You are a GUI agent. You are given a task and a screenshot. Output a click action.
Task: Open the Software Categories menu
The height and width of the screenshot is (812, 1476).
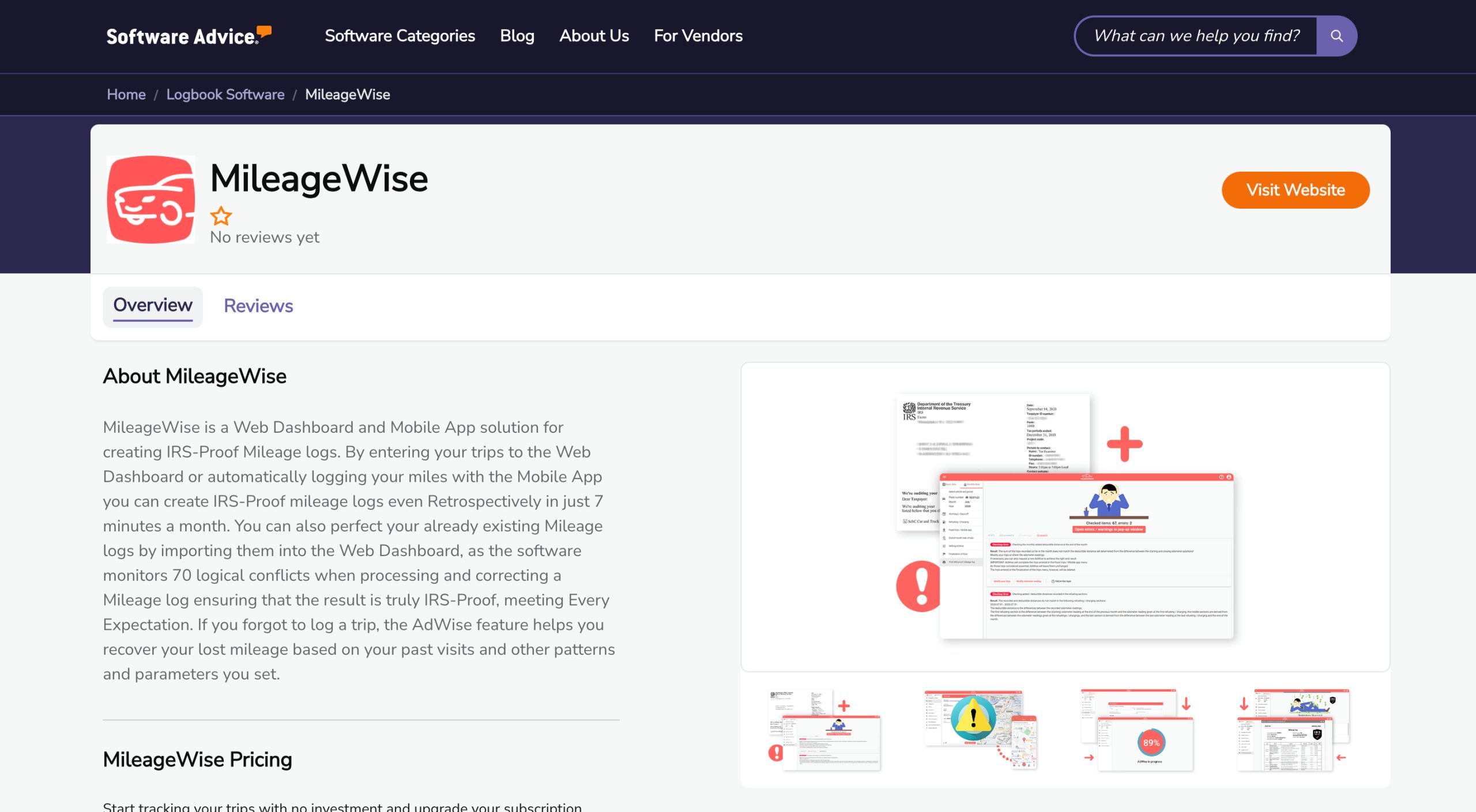pos(400,36)
